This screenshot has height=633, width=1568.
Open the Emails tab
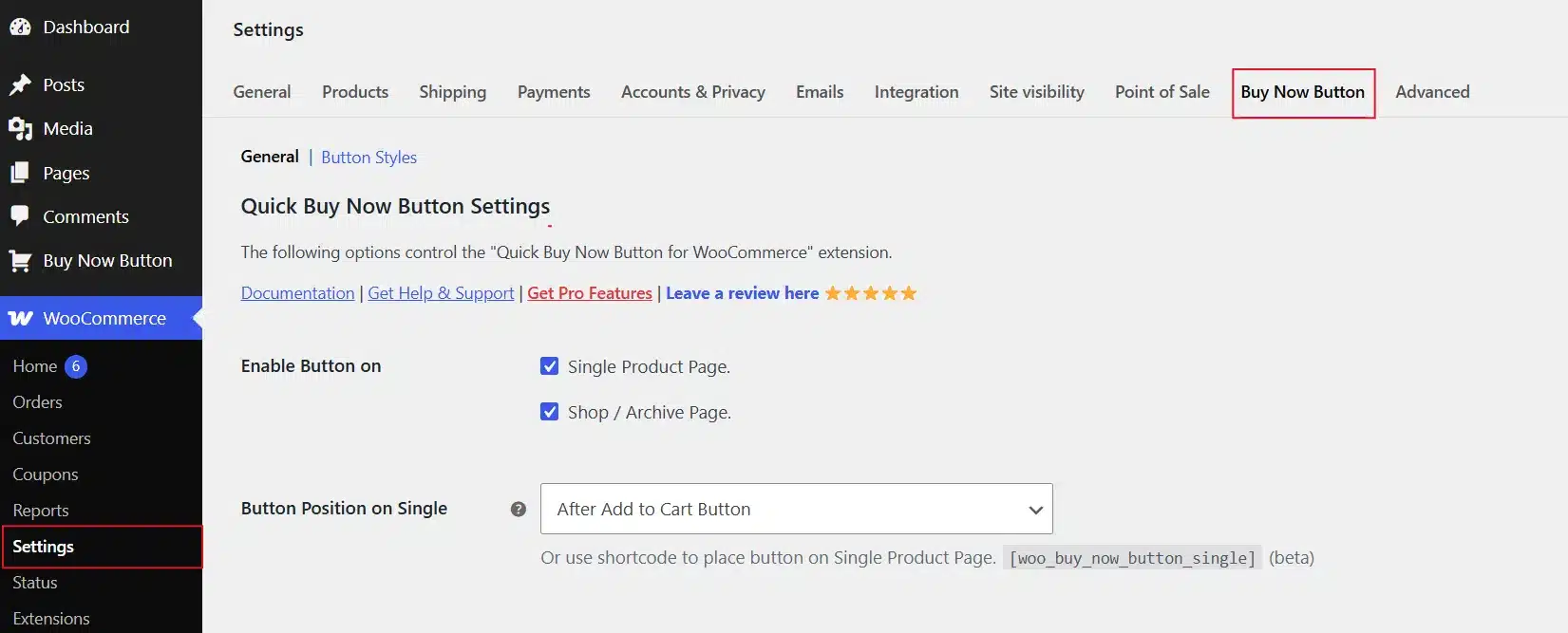point(820,92)
